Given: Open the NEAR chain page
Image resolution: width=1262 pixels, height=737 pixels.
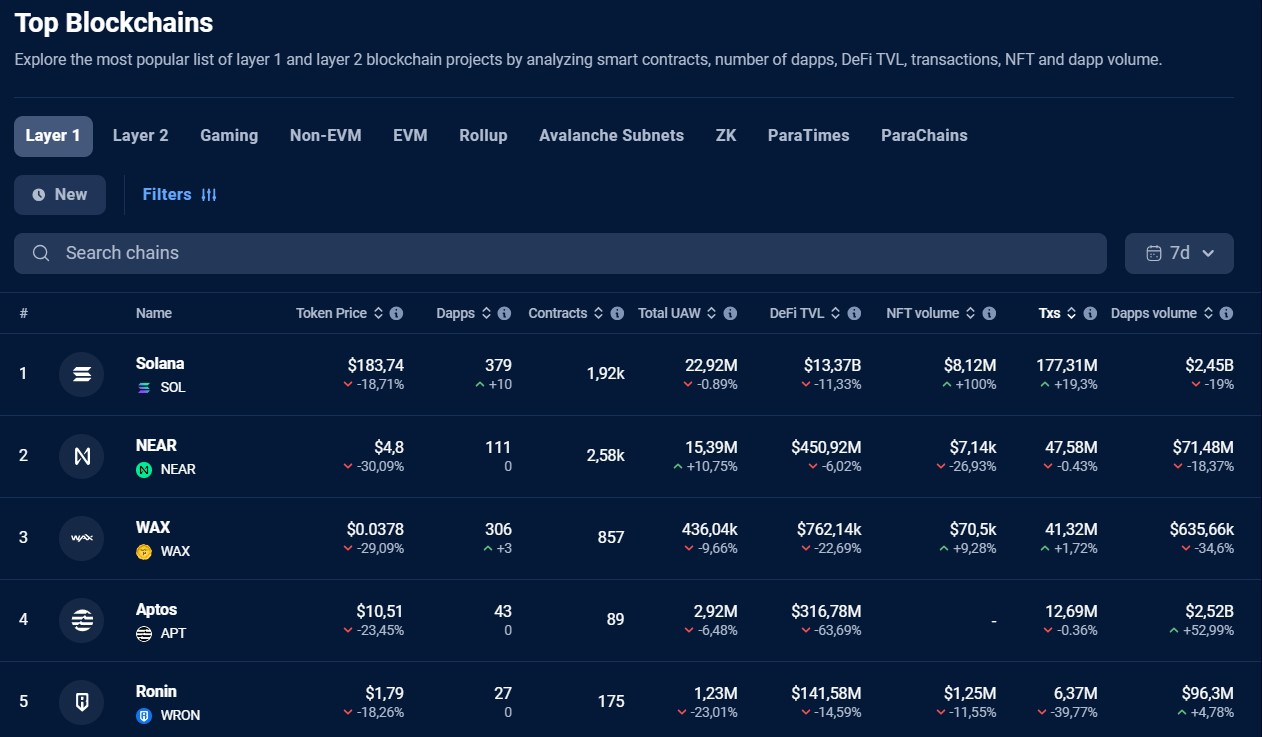Looking at the screenshot, I should (156, 446).
